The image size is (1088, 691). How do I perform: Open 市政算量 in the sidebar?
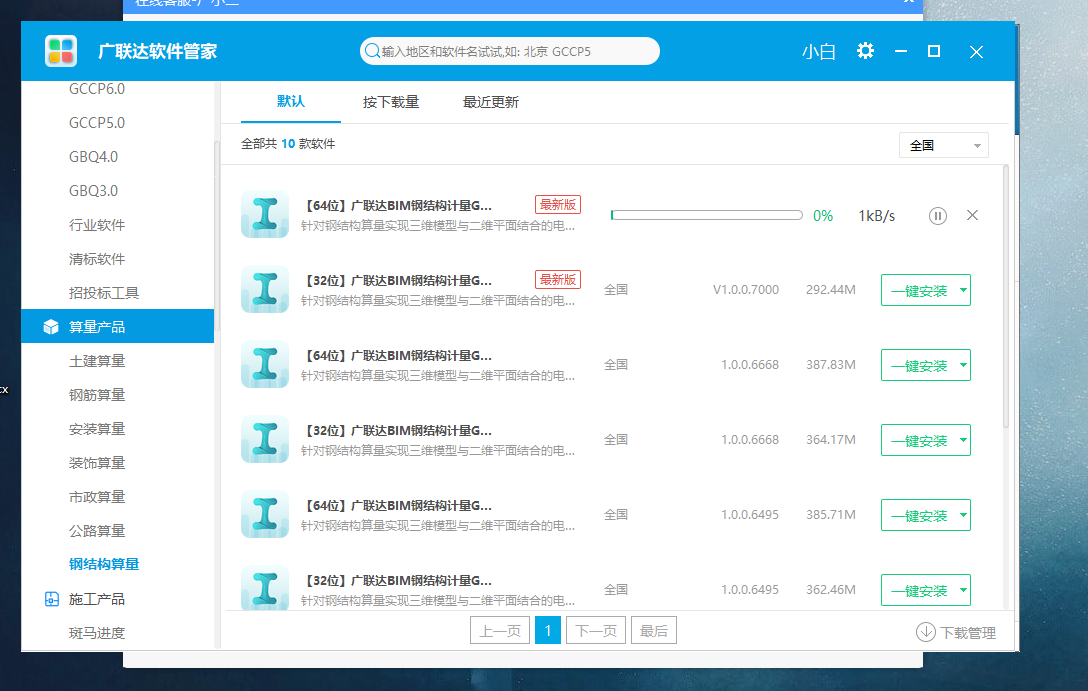click(96, 497)
